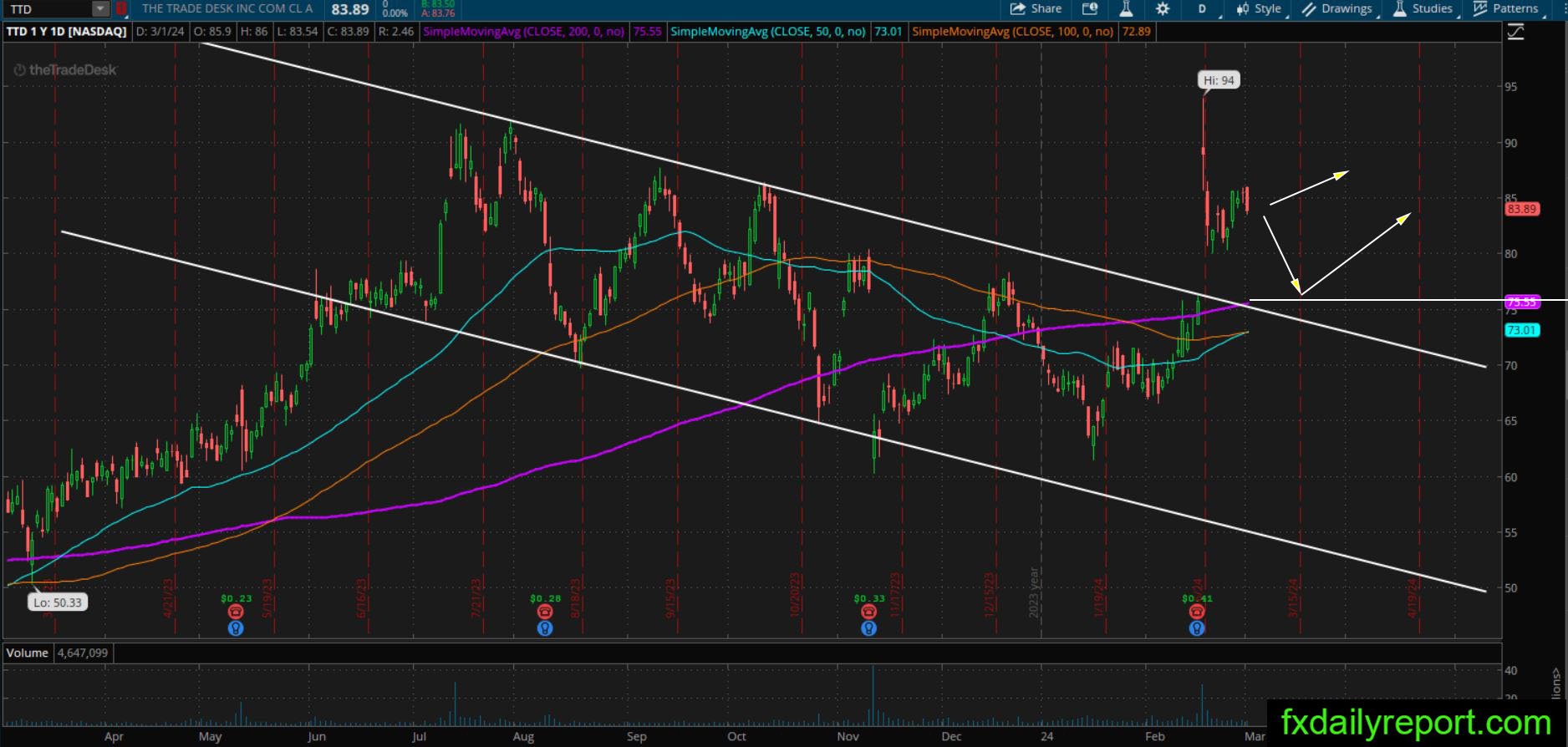Select the 50 SimpleMovingAvg label
The width and height of the screenshot is (1568, 747).
(768, 32)
